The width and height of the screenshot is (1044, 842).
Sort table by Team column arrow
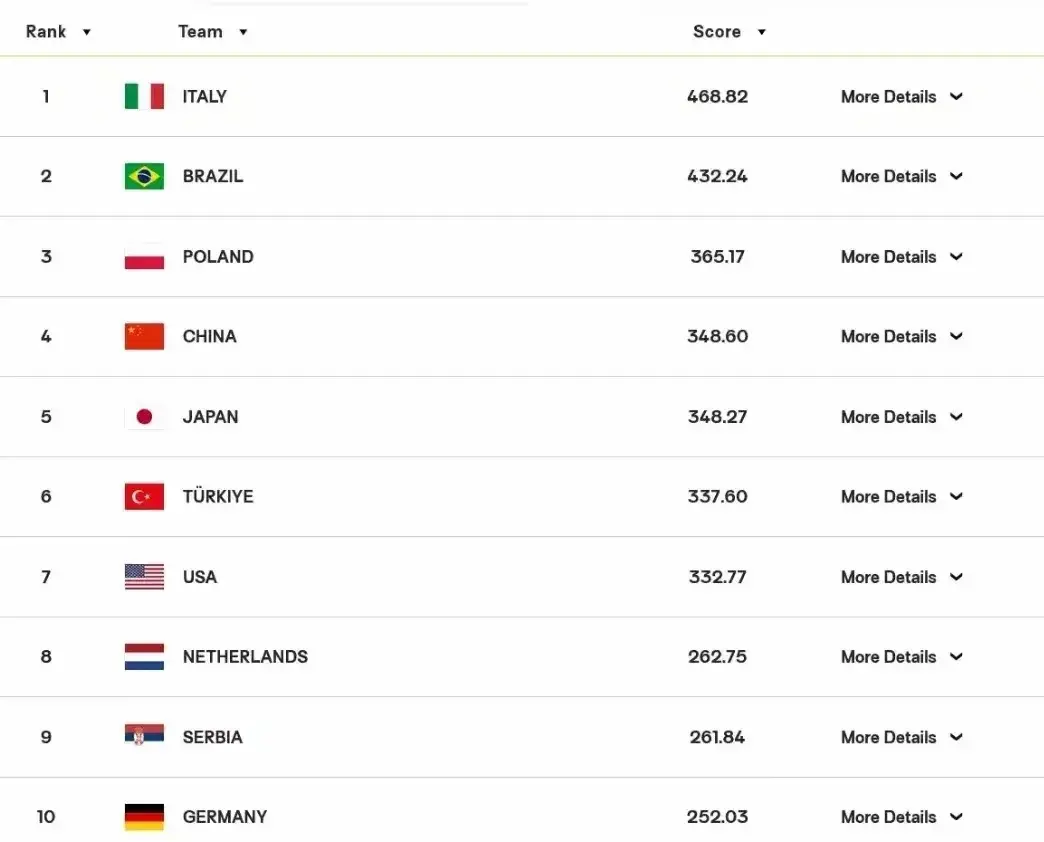[x=243, y=32]
